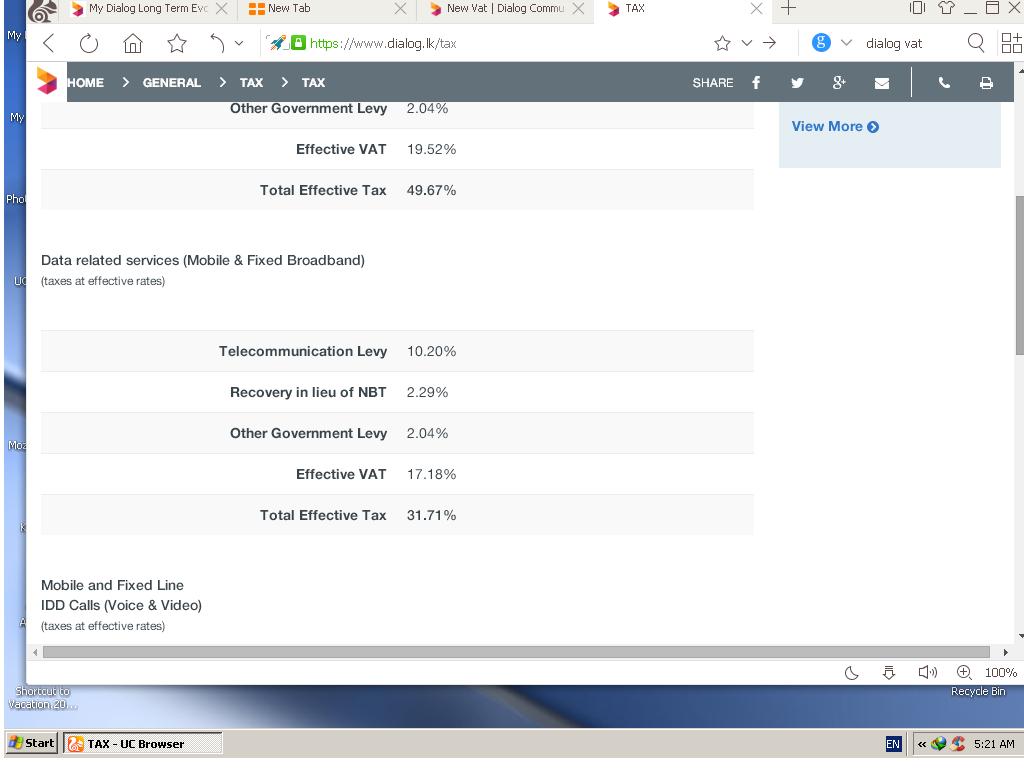
Task: Click the phone sync icon in title bar
Action: [x=918, y=8]
